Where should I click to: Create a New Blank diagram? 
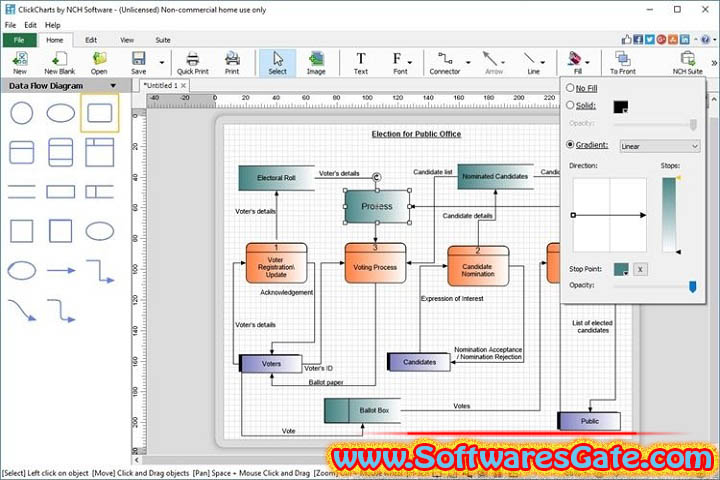(60, 63)
